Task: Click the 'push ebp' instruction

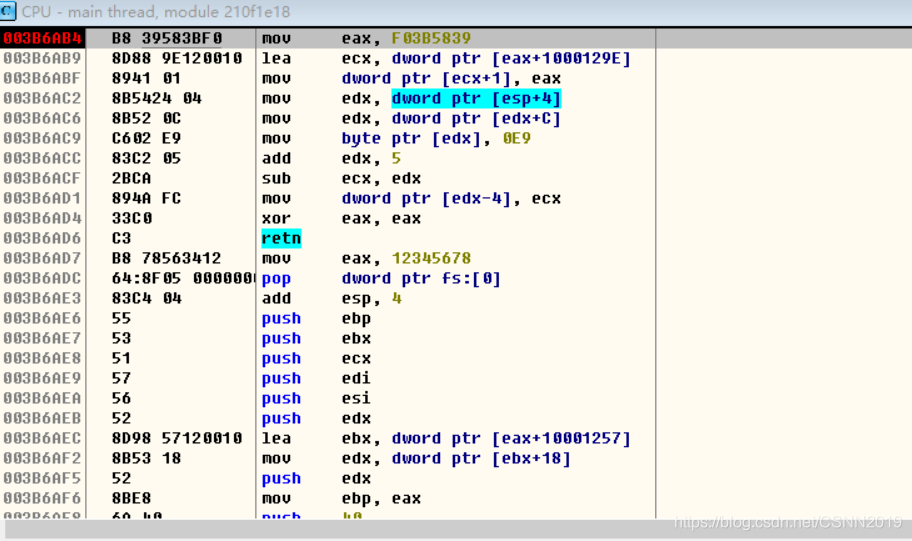Action: click(x=316, y=319)
